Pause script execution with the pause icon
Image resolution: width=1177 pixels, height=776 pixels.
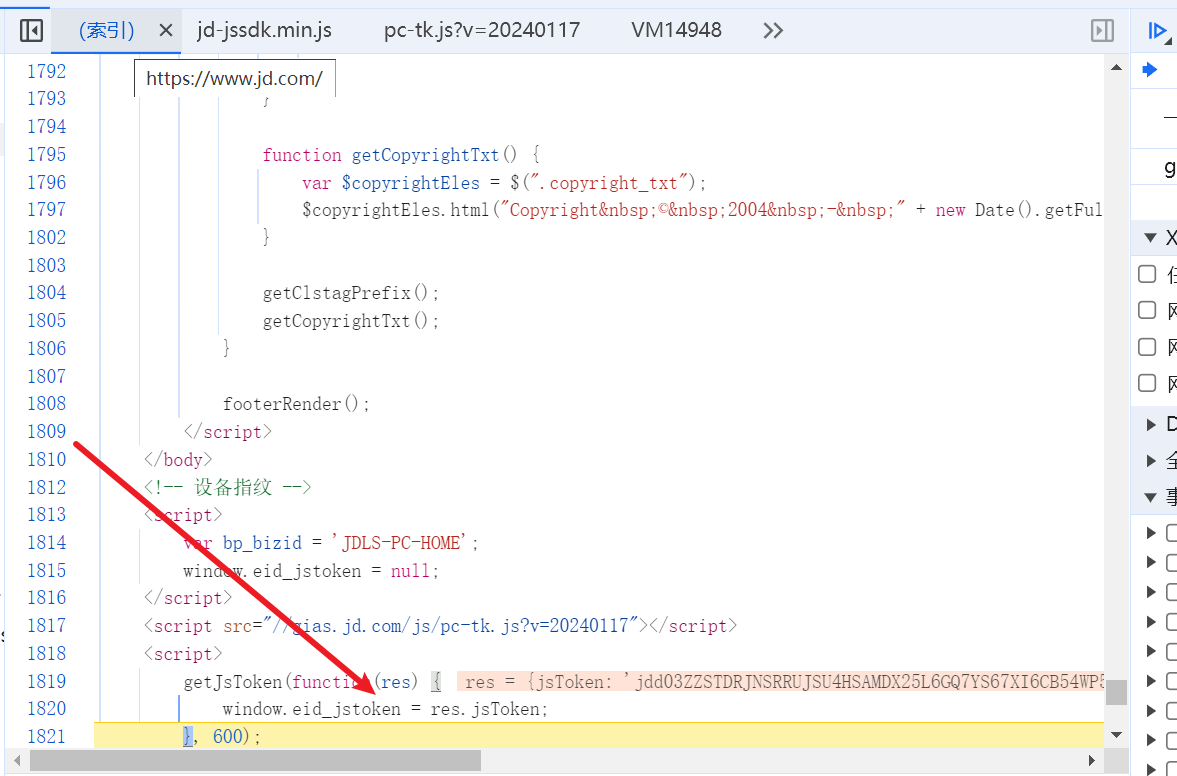[1158, 30]
